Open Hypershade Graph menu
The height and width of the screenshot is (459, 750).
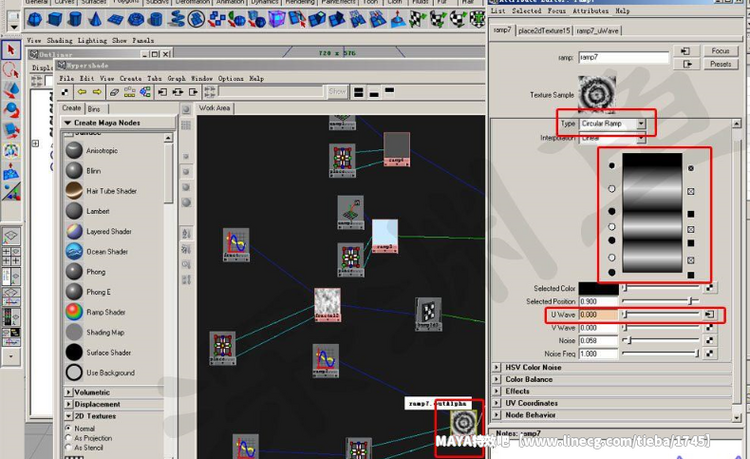(x=176, y=78)
